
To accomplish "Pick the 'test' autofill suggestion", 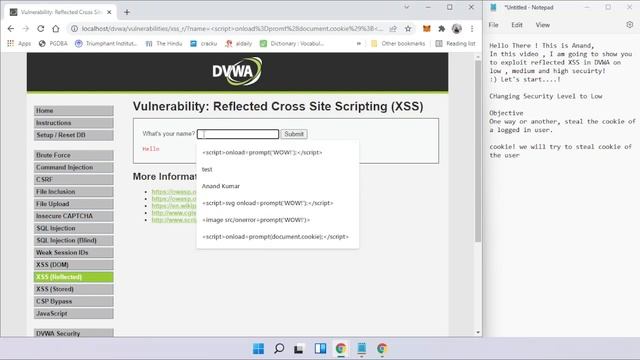I will tap(278, 169).
